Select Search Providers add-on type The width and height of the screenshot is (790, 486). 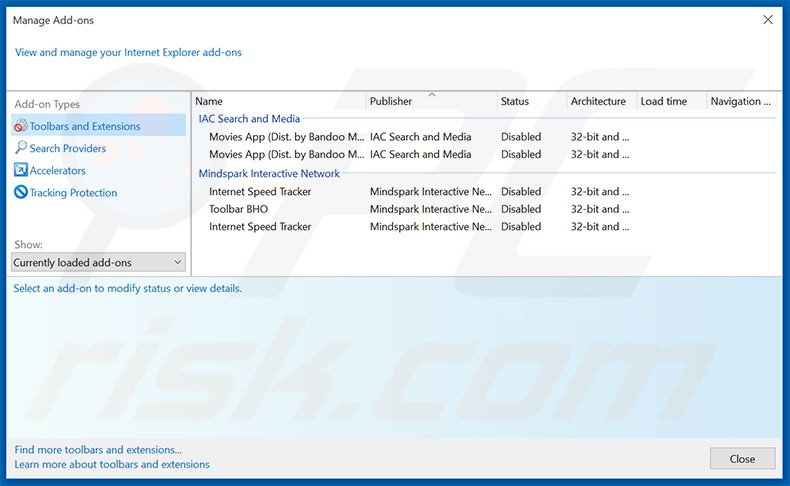pos(68,149)
